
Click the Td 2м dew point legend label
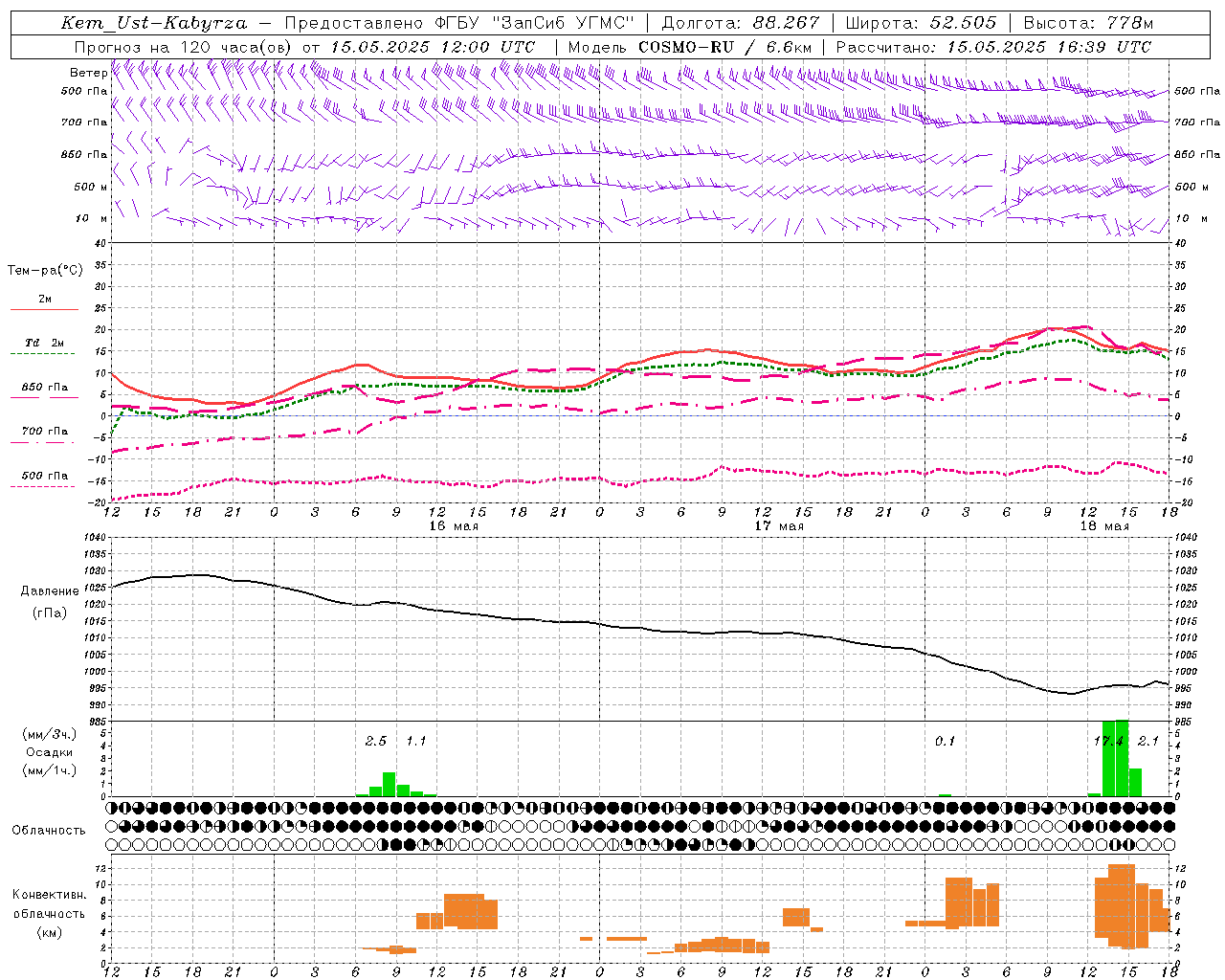44,342
